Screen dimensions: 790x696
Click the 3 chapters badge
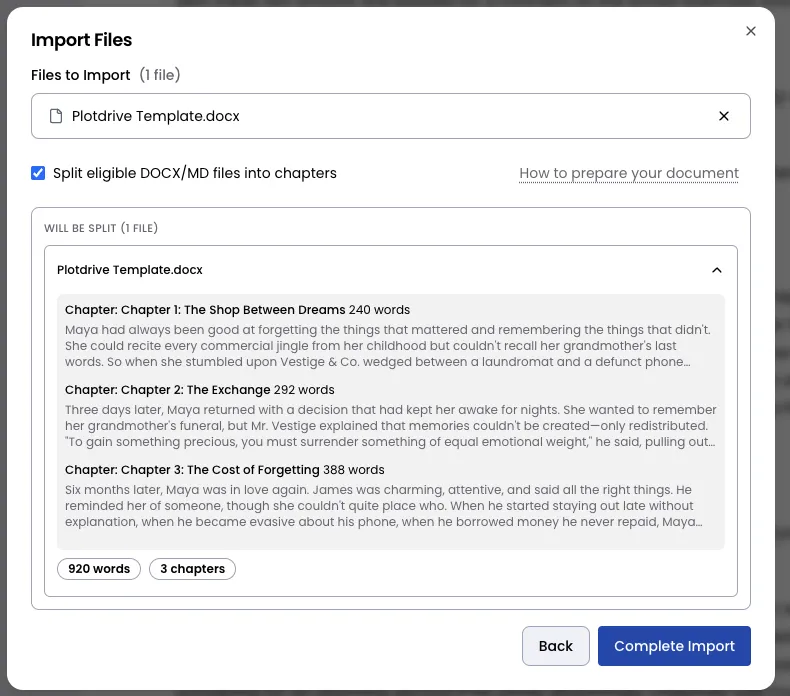[192, 568]
